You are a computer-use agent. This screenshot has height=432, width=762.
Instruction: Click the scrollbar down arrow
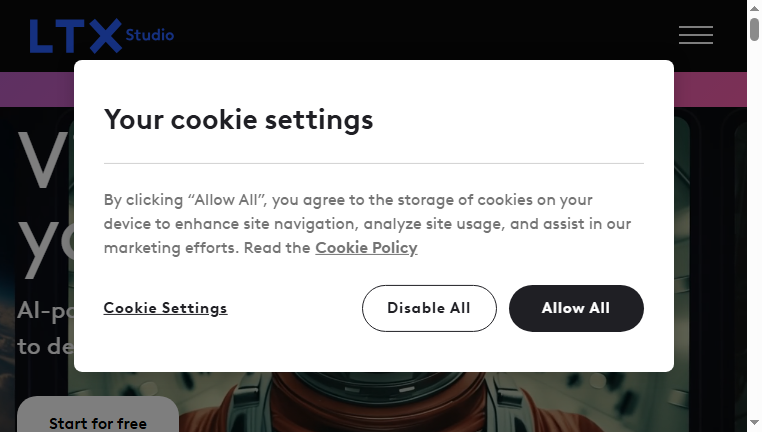point(754,422)
